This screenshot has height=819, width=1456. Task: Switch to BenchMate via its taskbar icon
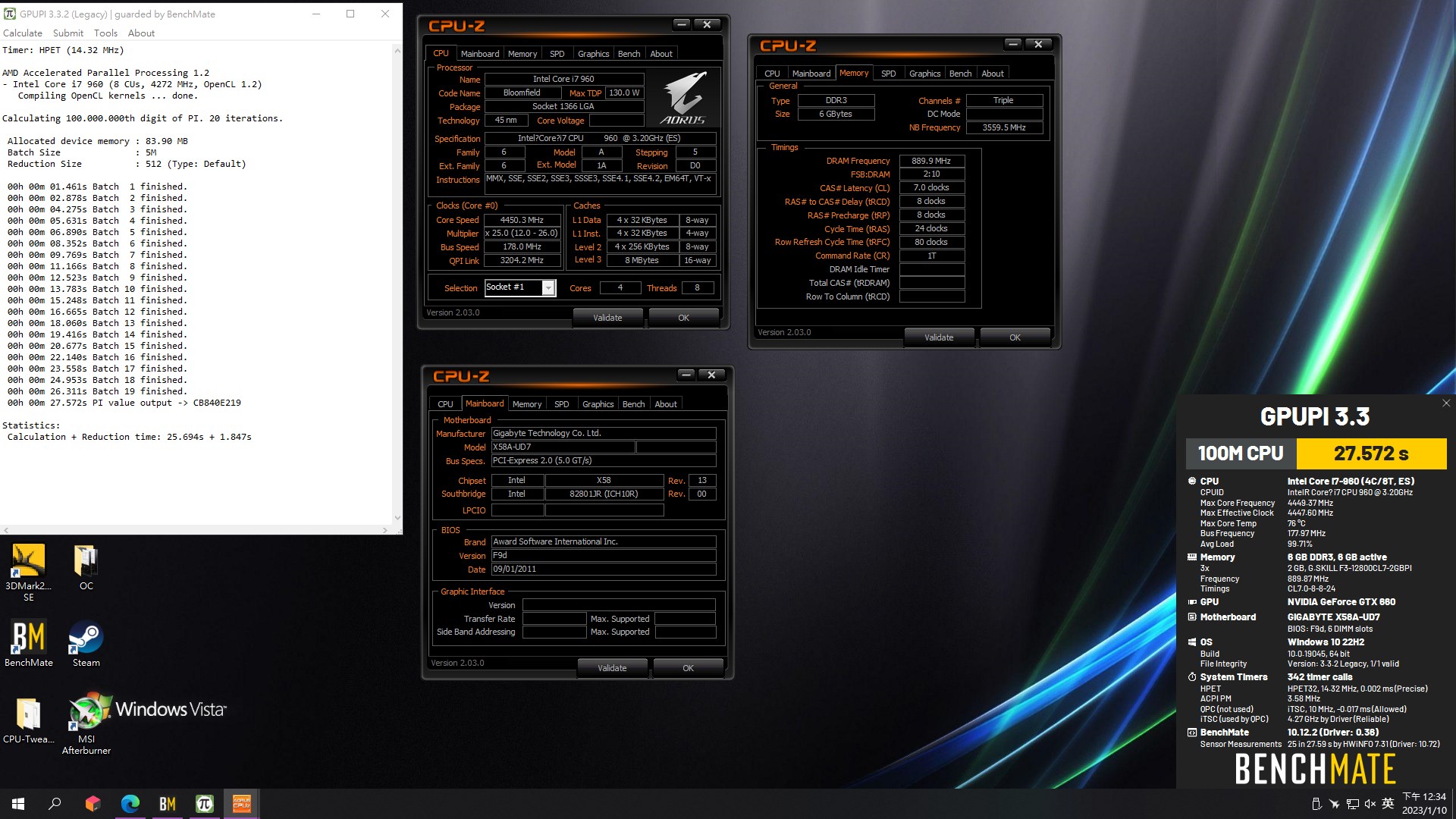pos(168,804)
